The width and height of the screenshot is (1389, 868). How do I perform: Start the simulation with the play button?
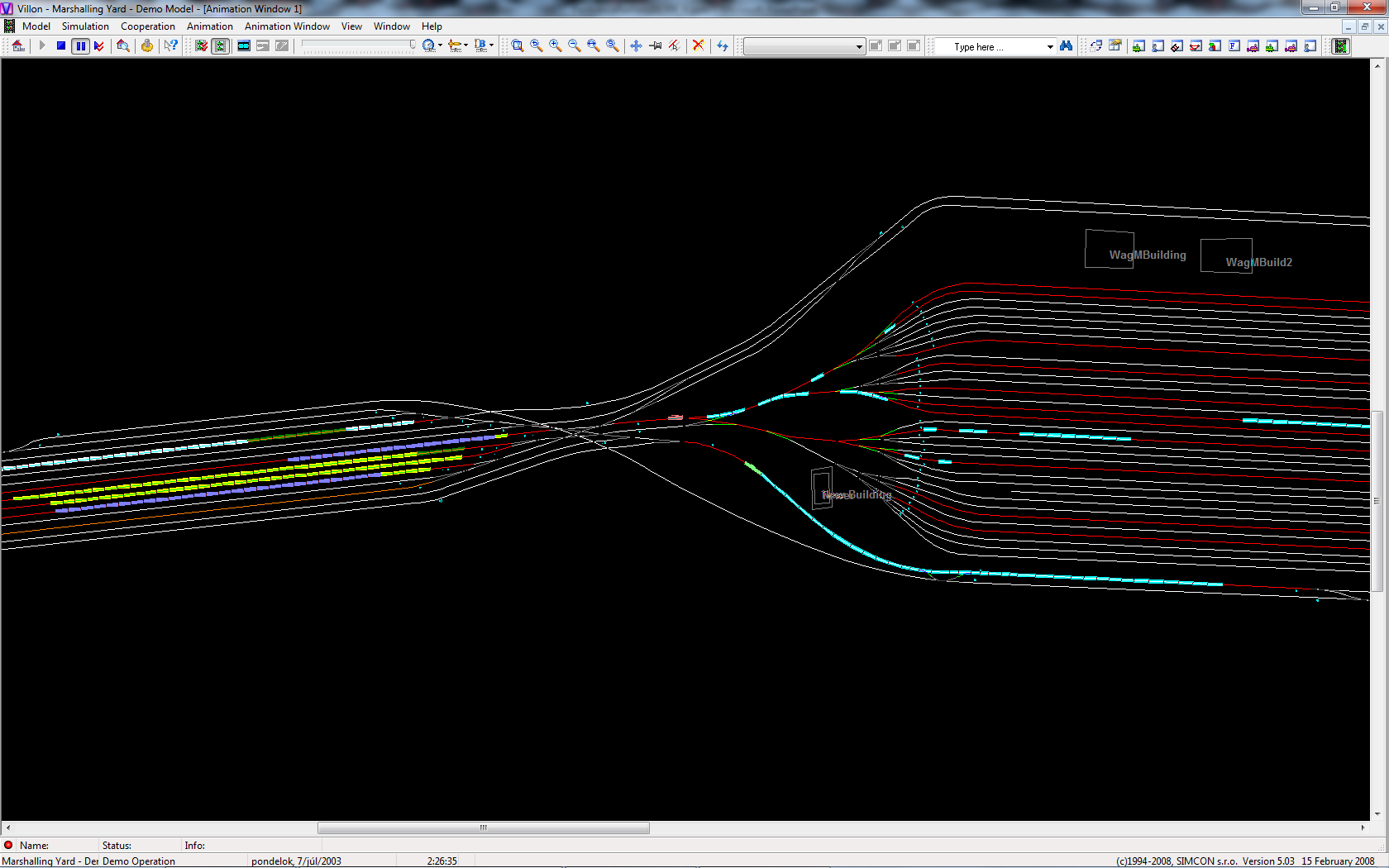(x=41, y=46)
